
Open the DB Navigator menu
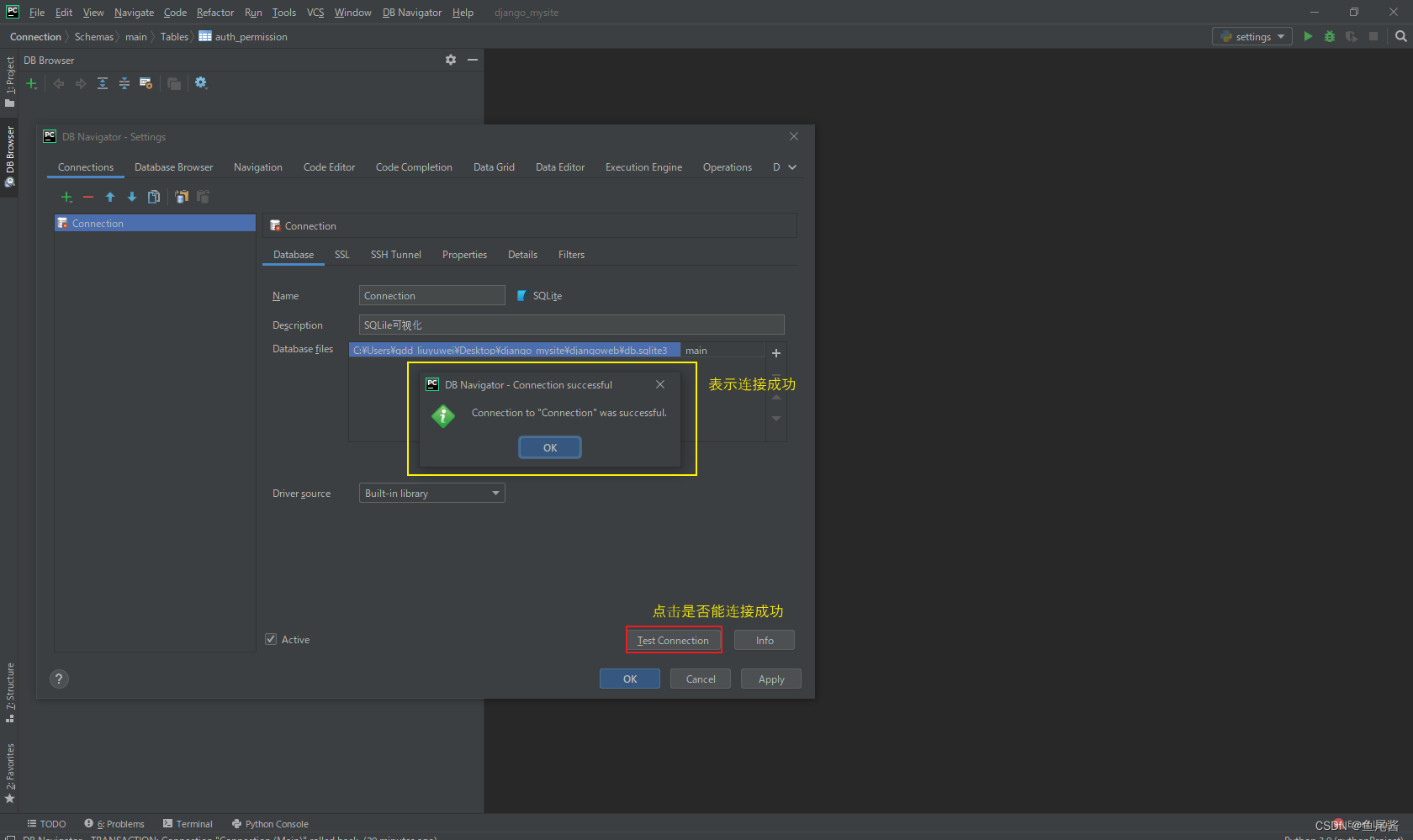tap(412, 13)
